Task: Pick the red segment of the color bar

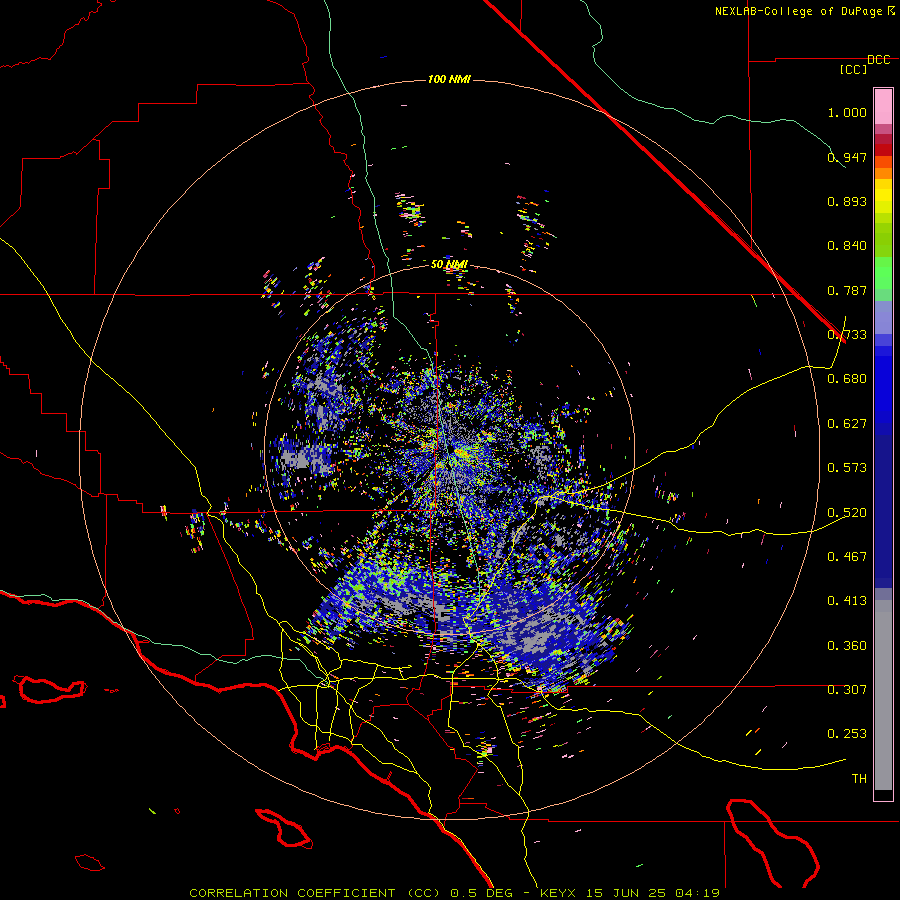Action: point(883,149)
